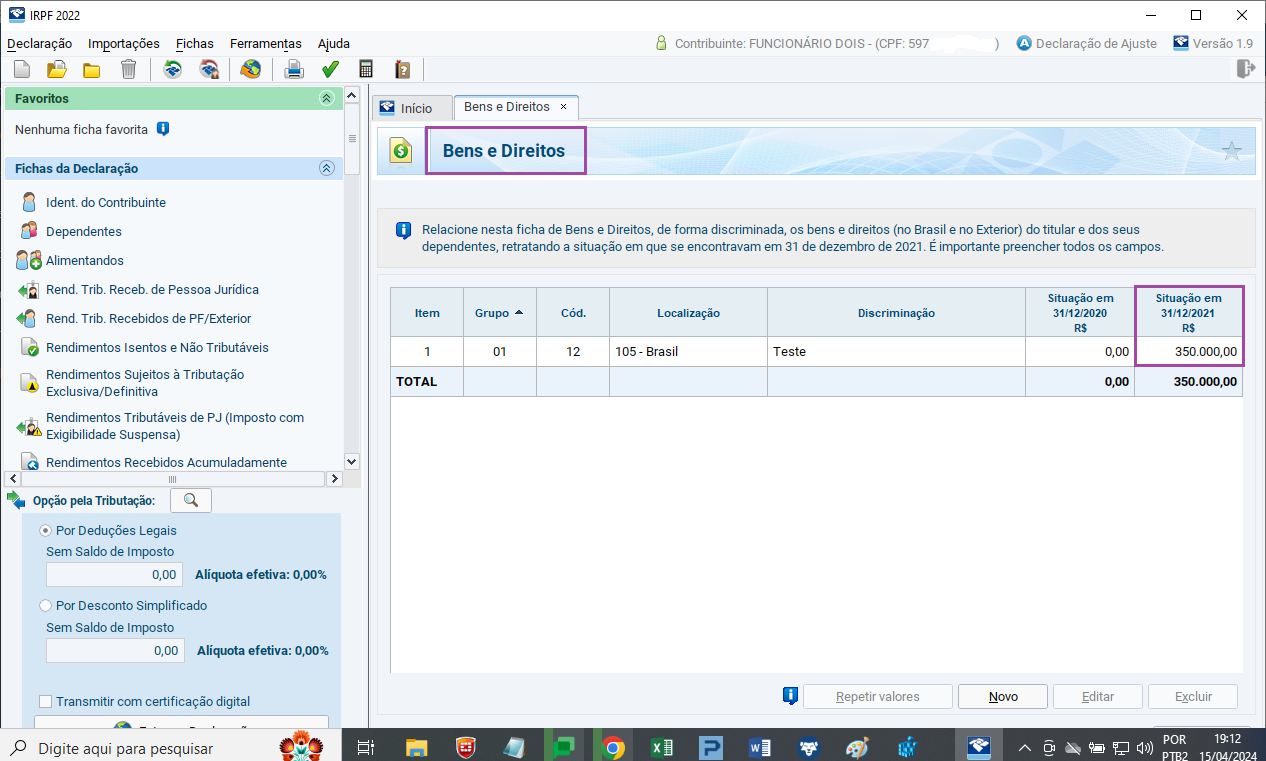Collapse the Favoritos panel
The width and height of the screenshot is (1266, 761).
[326, 99]
